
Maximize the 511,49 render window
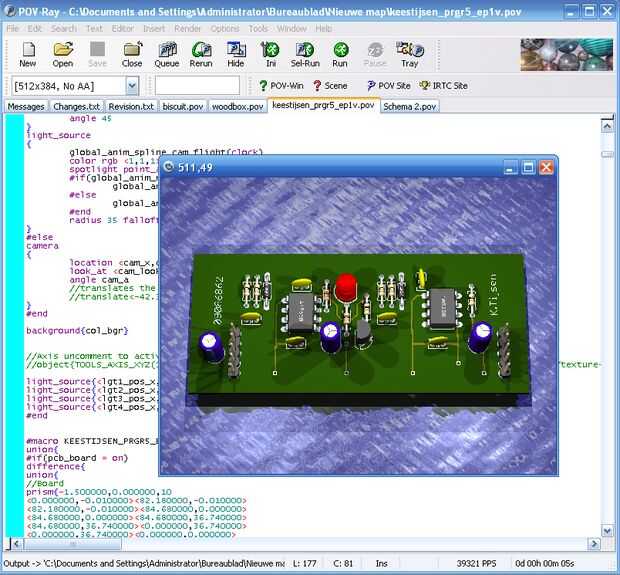528,167
